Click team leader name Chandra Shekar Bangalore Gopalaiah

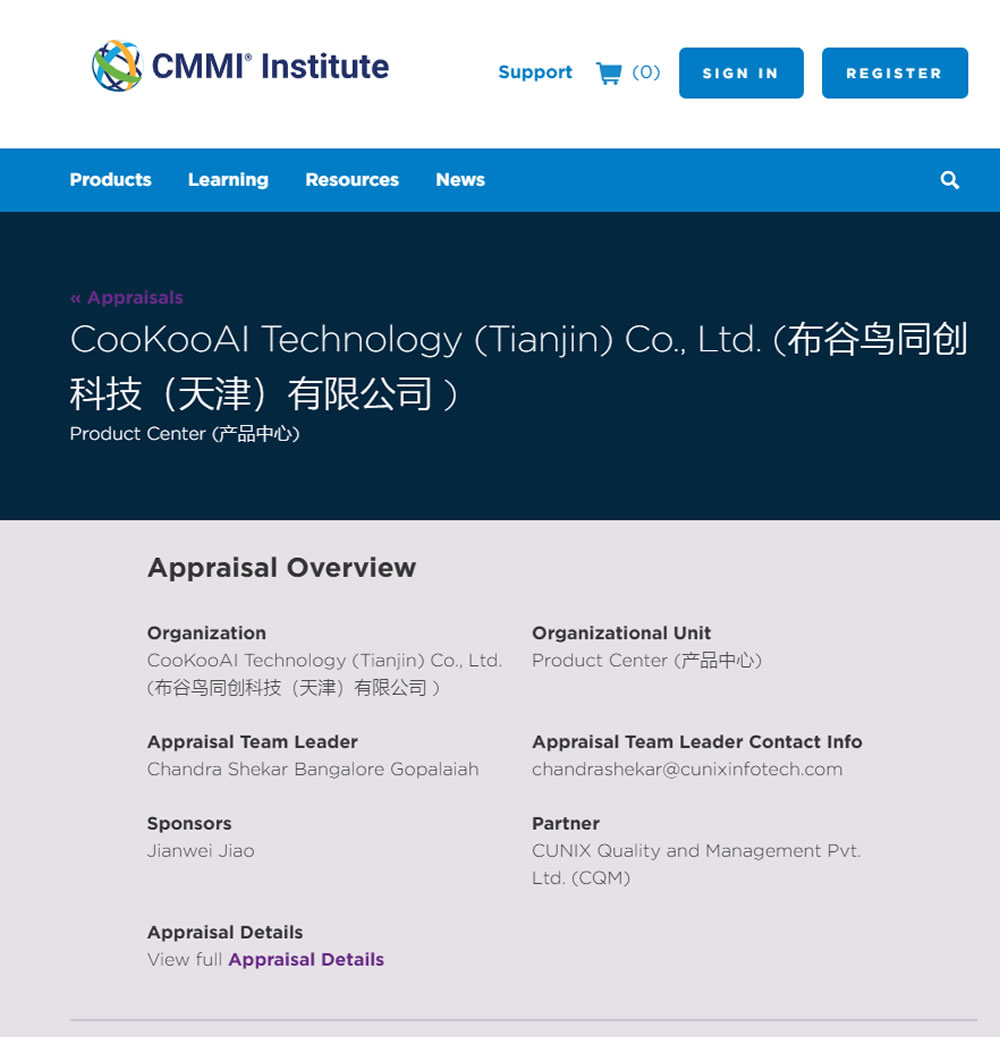tap(313, 769)
